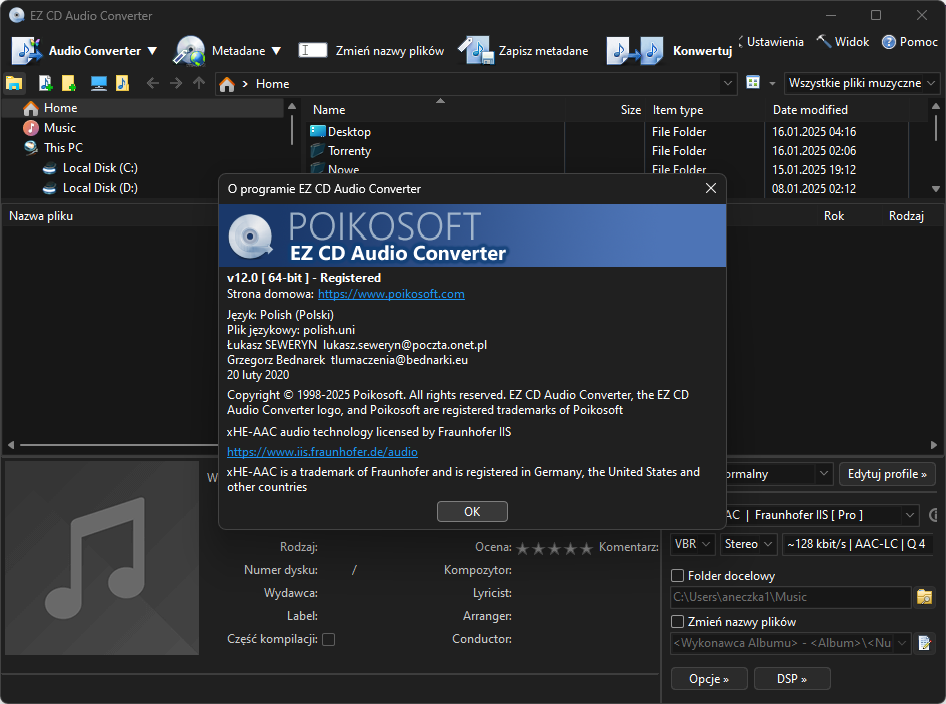Browse output folder with the folder icon

pos(924,597)
